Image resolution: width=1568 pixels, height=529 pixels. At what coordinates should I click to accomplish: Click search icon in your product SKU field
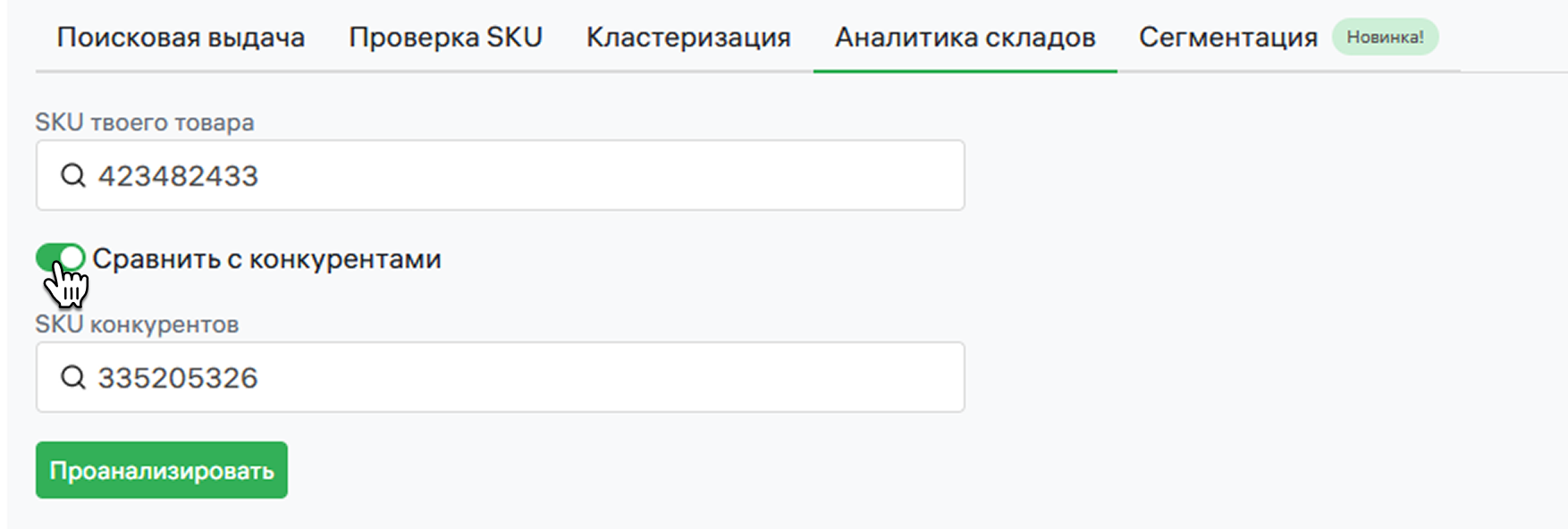(73, 175)
